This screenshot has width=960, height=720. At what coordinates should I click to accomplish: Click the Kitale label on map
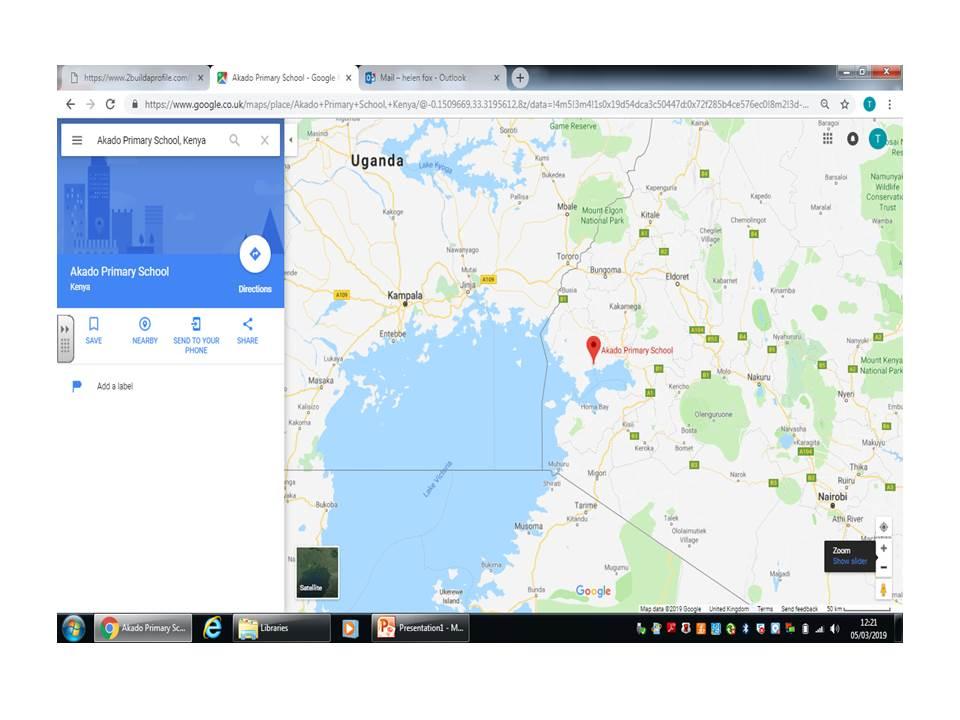click(x=650, y=215)
